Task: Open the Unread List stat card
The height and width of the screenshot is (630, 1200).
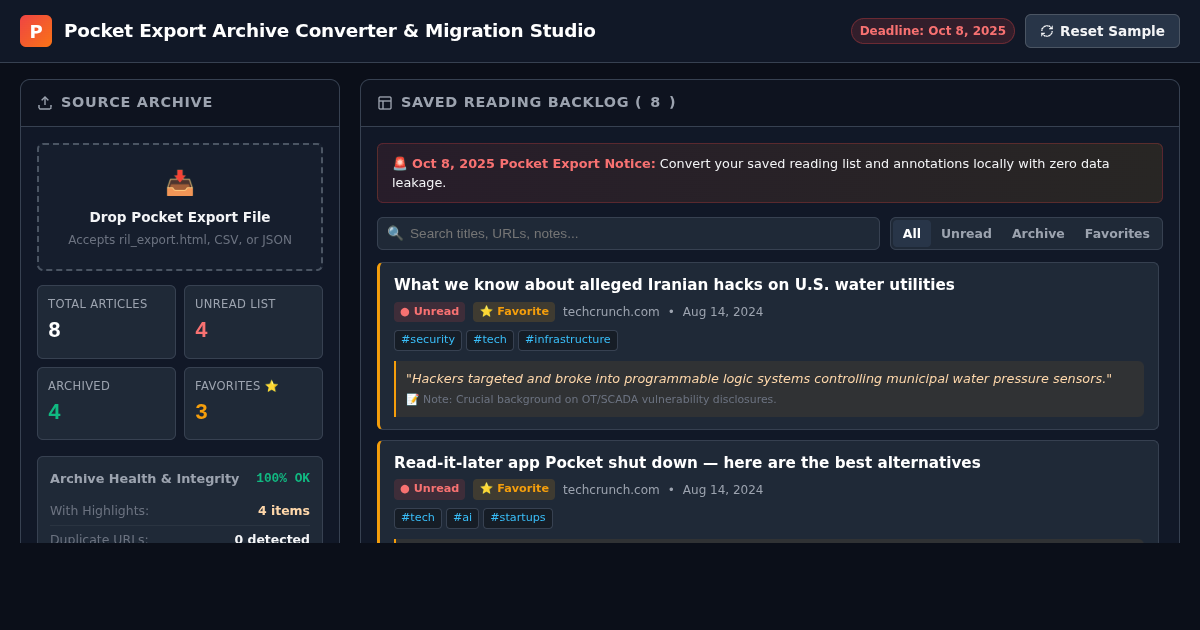Action: (253, 322)
